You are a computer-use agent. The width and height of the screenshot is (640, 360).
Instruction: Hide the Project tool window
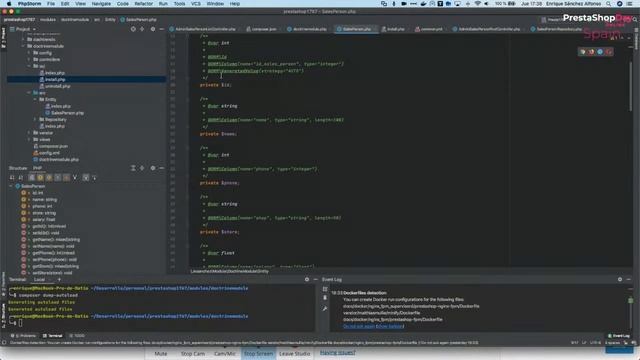pyautogui.click(x=162, y=29)
